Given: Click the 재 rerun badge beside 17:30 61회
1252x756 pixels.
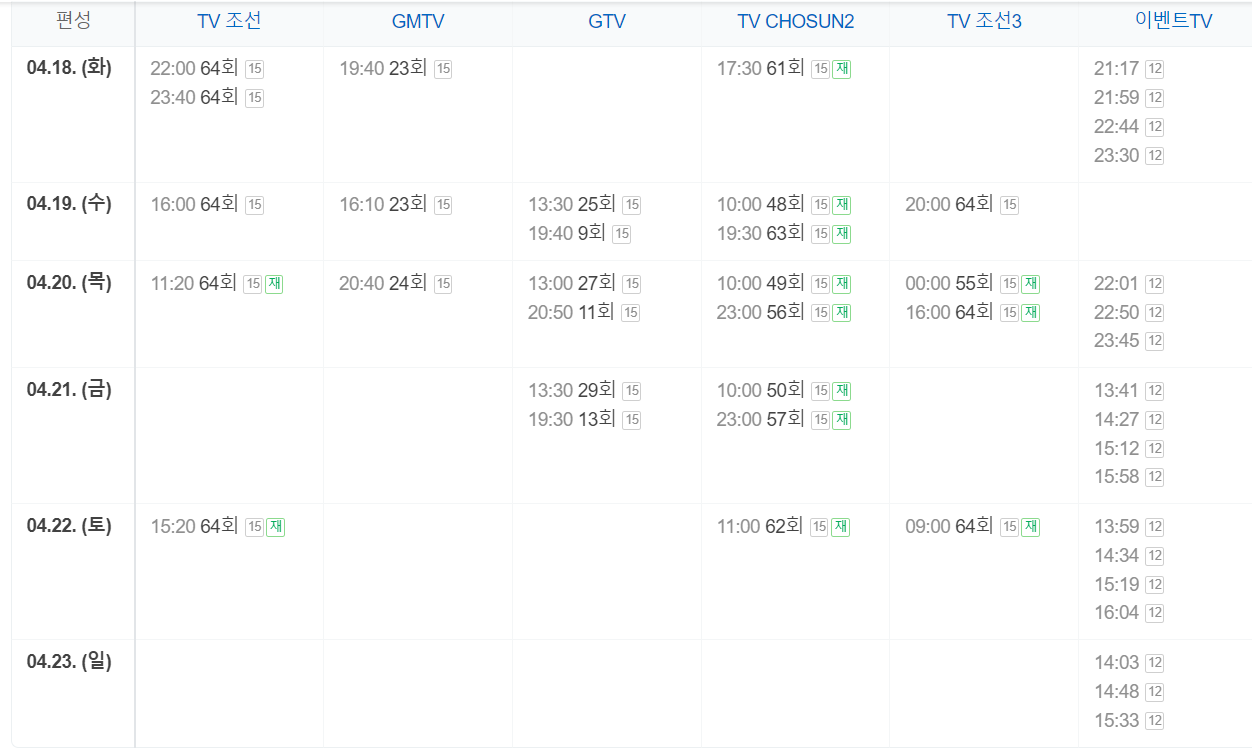Looking at the screenshot, I should tap(842, 69).
